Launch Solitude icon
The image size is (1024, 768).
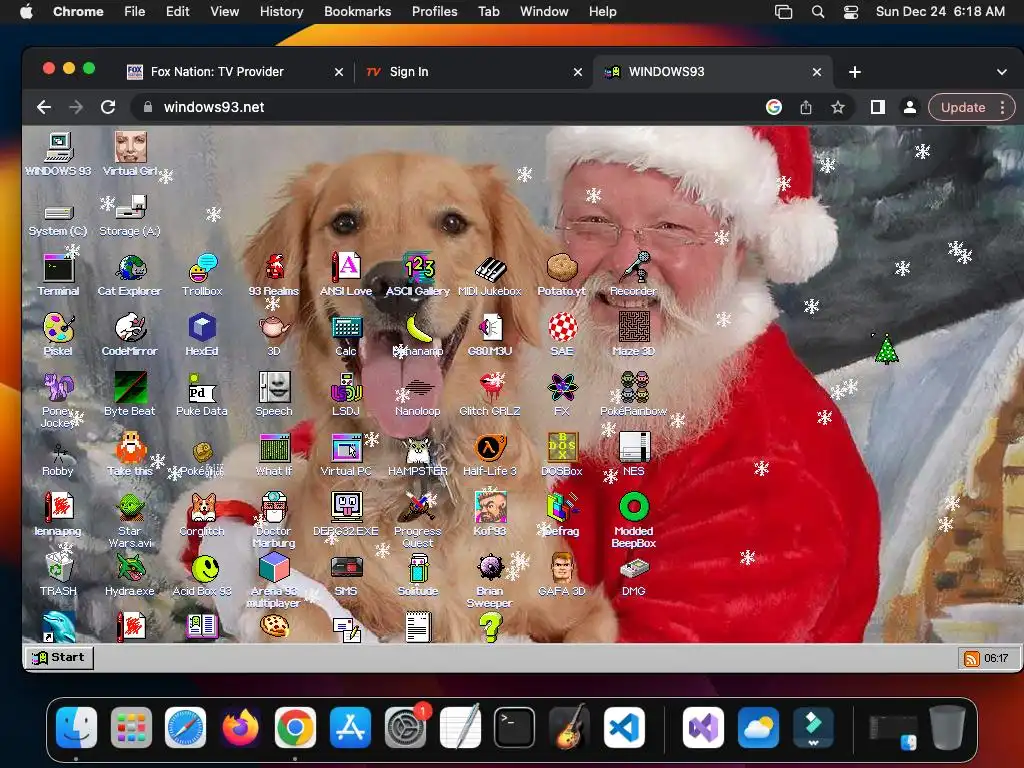(x=418, y=575)
